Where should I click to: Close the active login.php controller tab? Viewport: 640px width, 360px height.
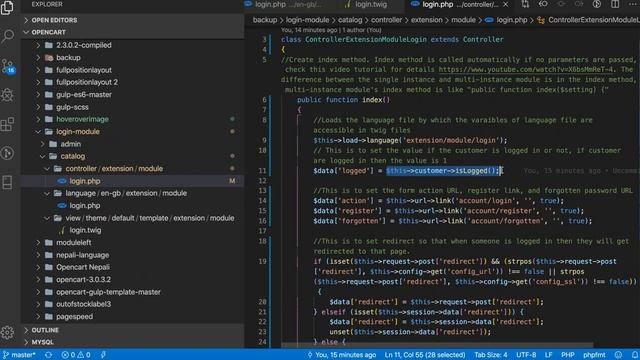[x=506, y=4]
